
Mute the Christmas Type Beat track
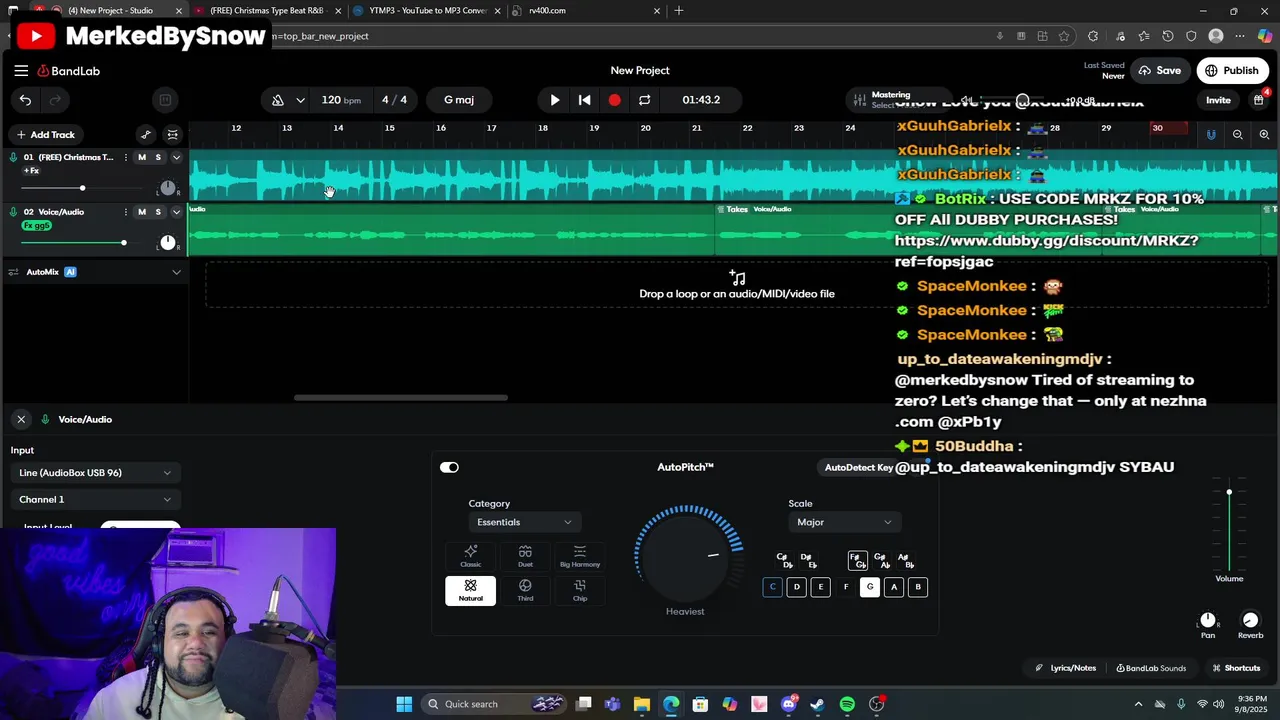(142, 157)
